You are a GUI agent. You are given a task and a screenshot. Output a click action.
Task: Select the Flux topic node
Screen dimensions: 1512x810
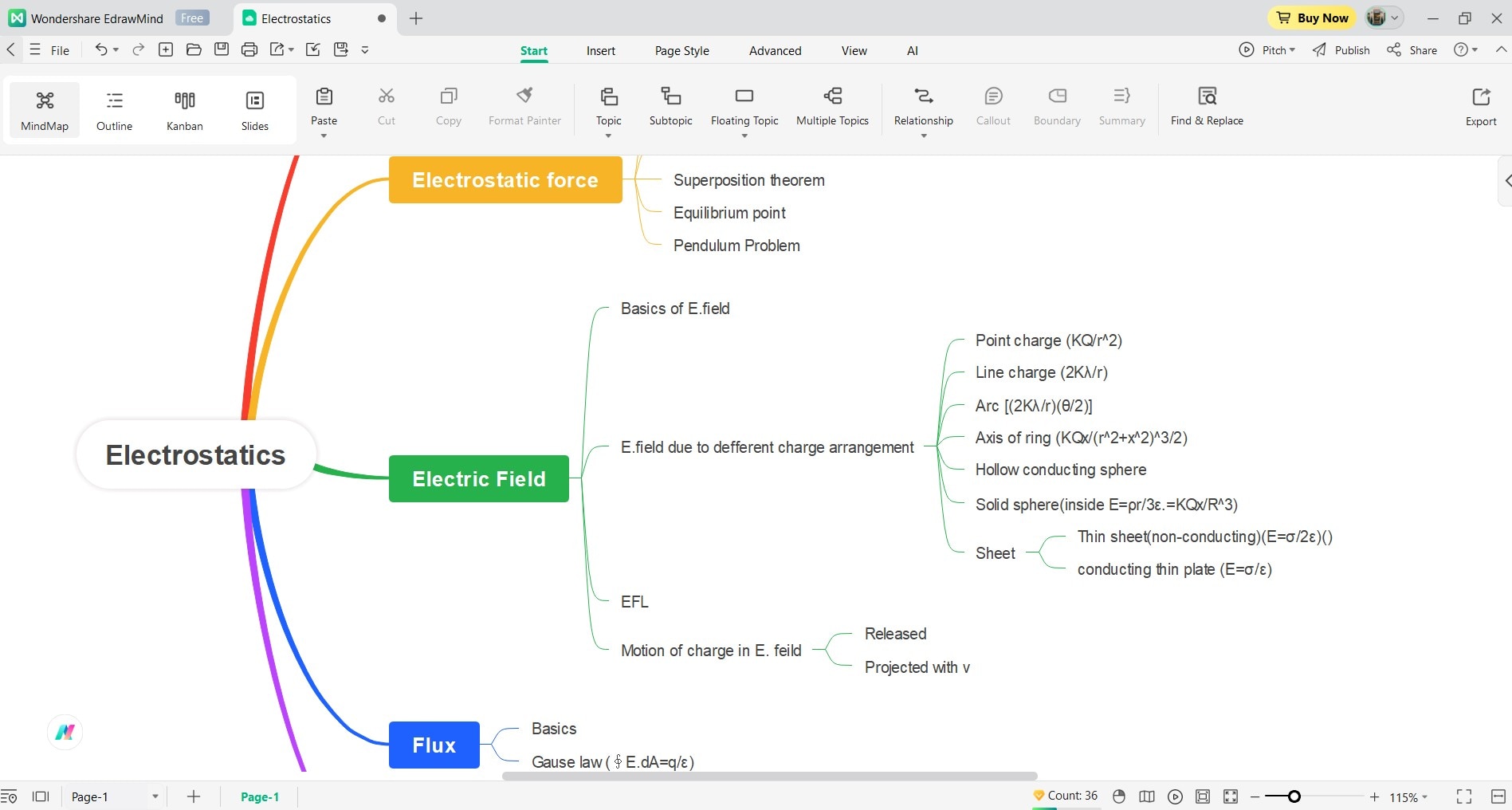[434, 745]
